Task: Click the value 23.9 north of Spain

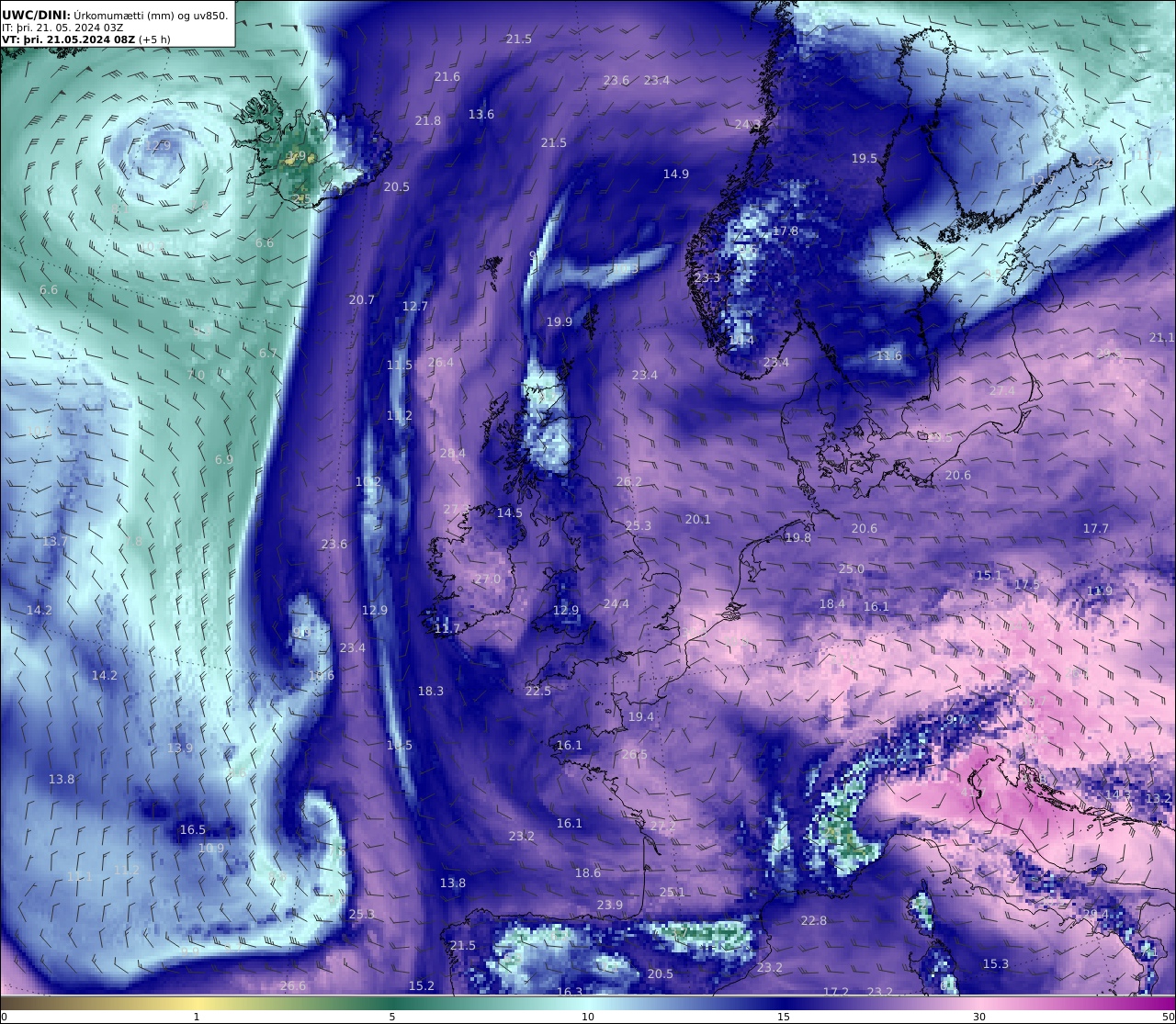Action: (610, 906)
